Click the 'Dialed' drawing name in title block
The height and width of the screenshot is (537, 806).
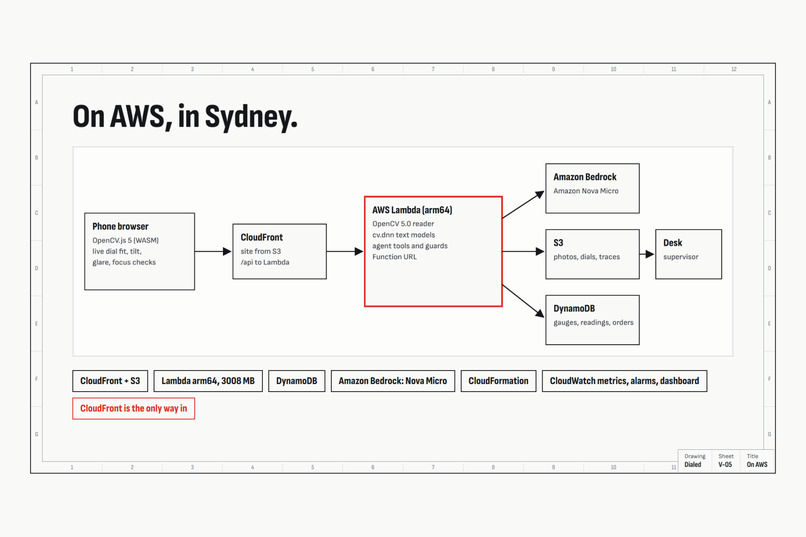(x=692, y=465)
